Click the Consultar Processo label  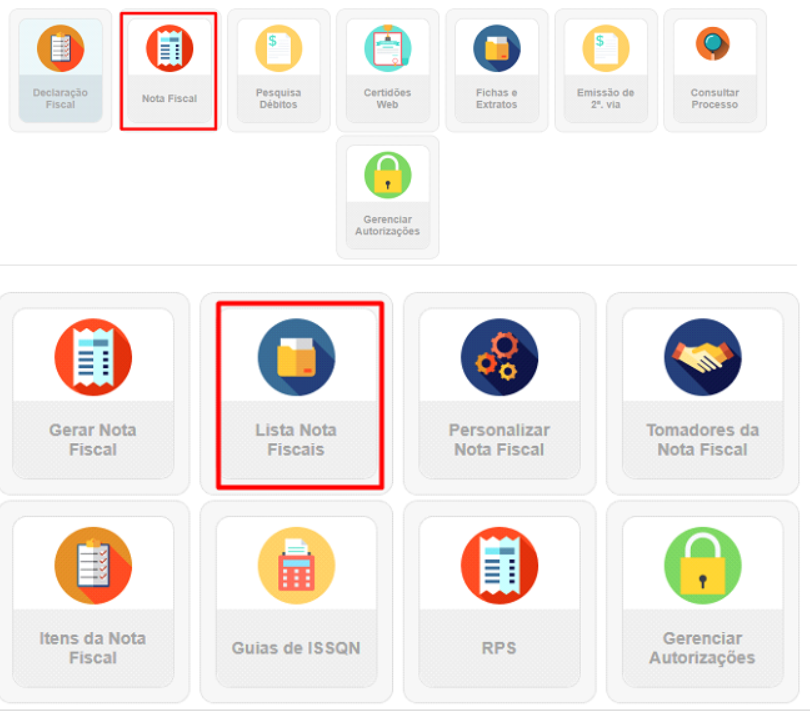(715, 98)
